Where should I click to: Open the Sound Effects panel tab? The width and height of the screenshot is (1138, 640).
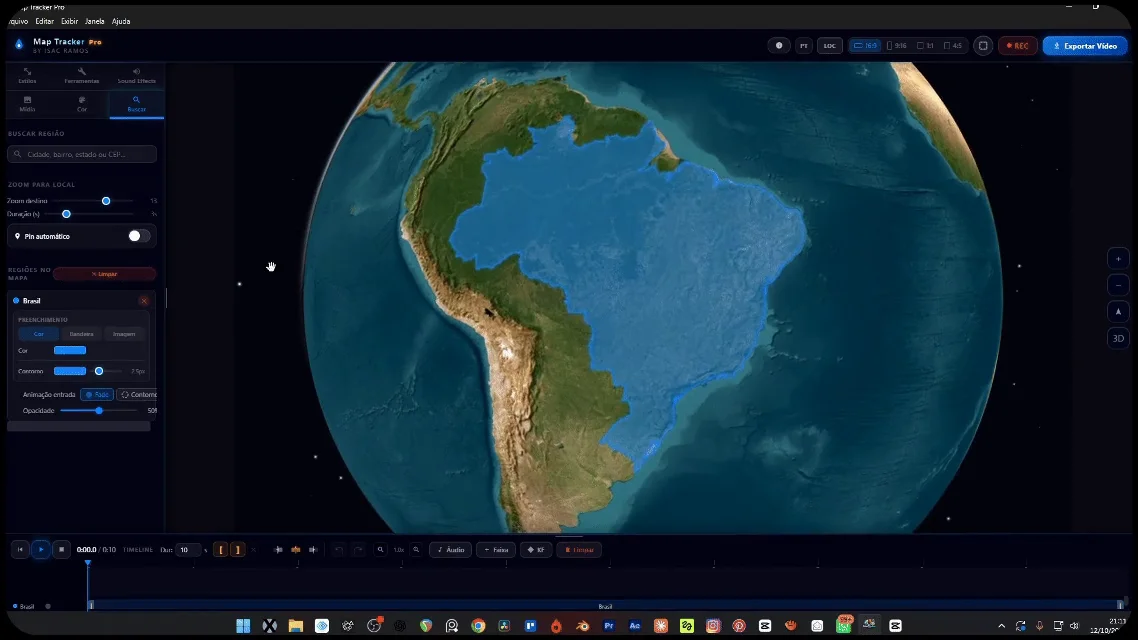pos(136,75)
